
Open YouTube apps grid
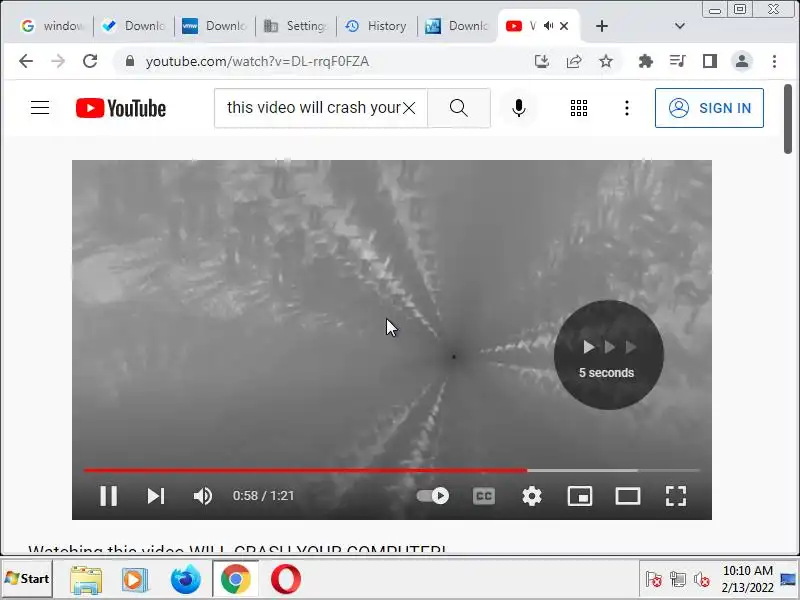(579, 108)
